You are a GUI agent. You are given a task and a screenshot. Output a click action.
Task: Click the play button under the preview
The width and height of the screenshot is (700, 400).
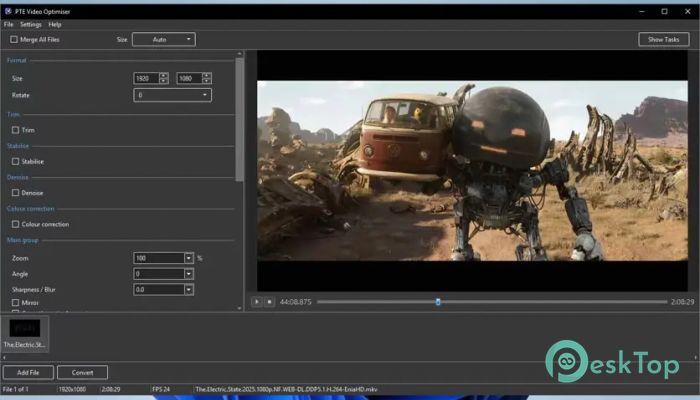click(257, 302)
